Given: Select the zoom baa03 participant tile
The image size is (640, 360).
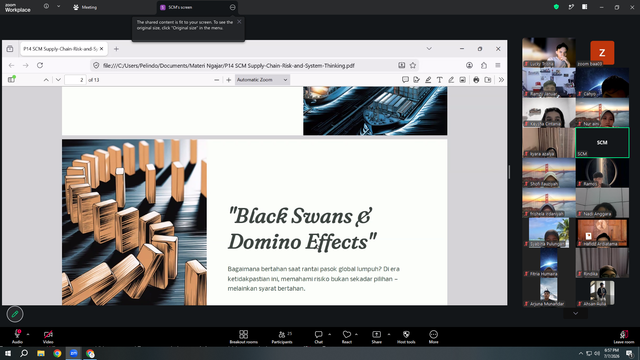Looking at the screenshot, I should tap(602, 52).
